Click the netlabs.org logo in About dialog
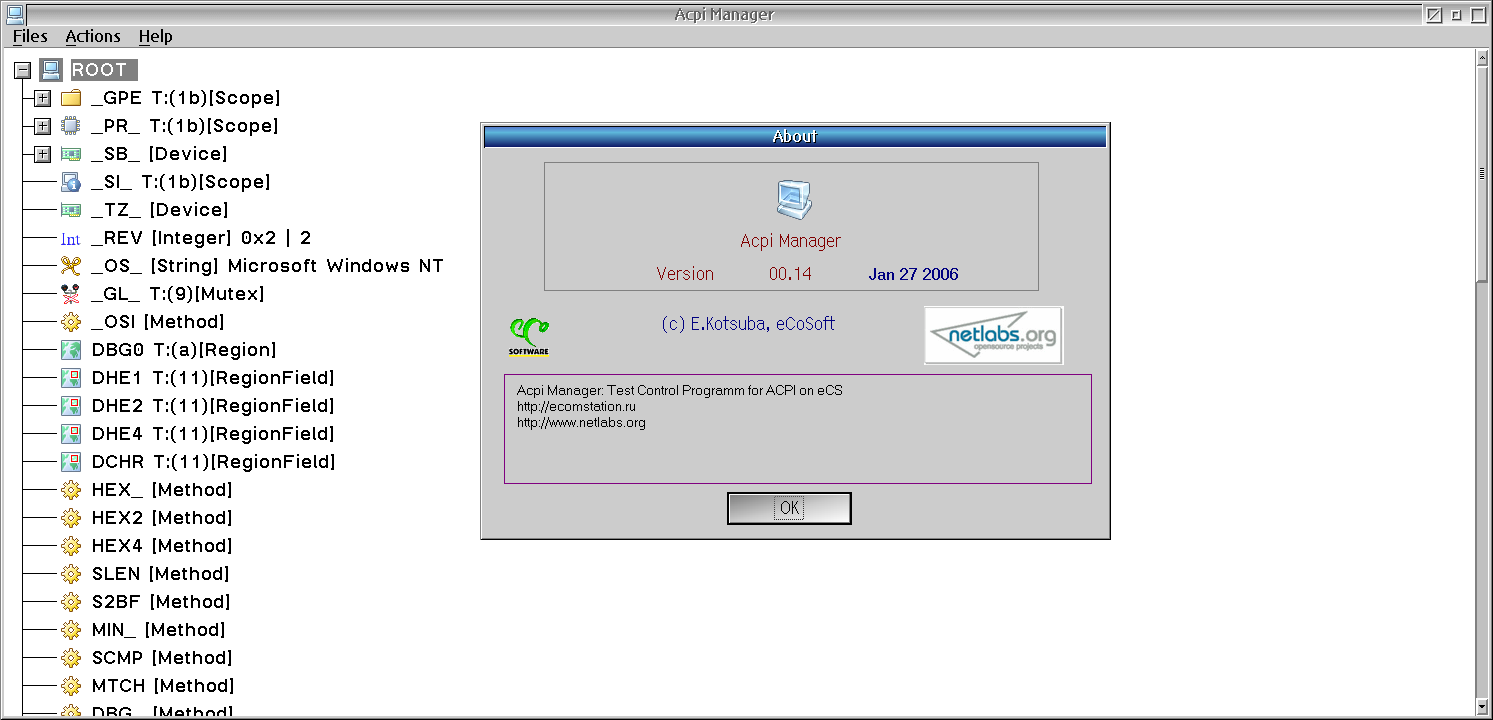The height and width of the screenshot is (720, 1493). click(x=993, y=335)
